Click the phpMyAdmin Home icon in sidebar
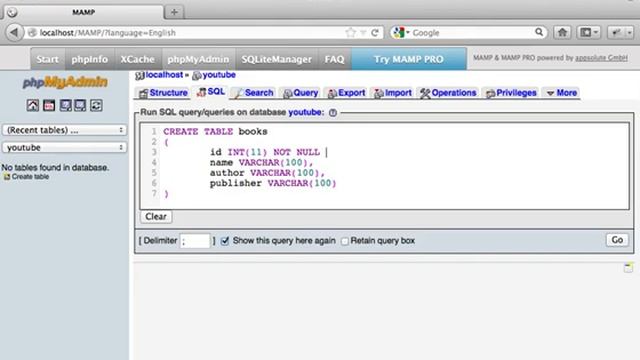Viewport: 640px width, 360px height. 33,105
